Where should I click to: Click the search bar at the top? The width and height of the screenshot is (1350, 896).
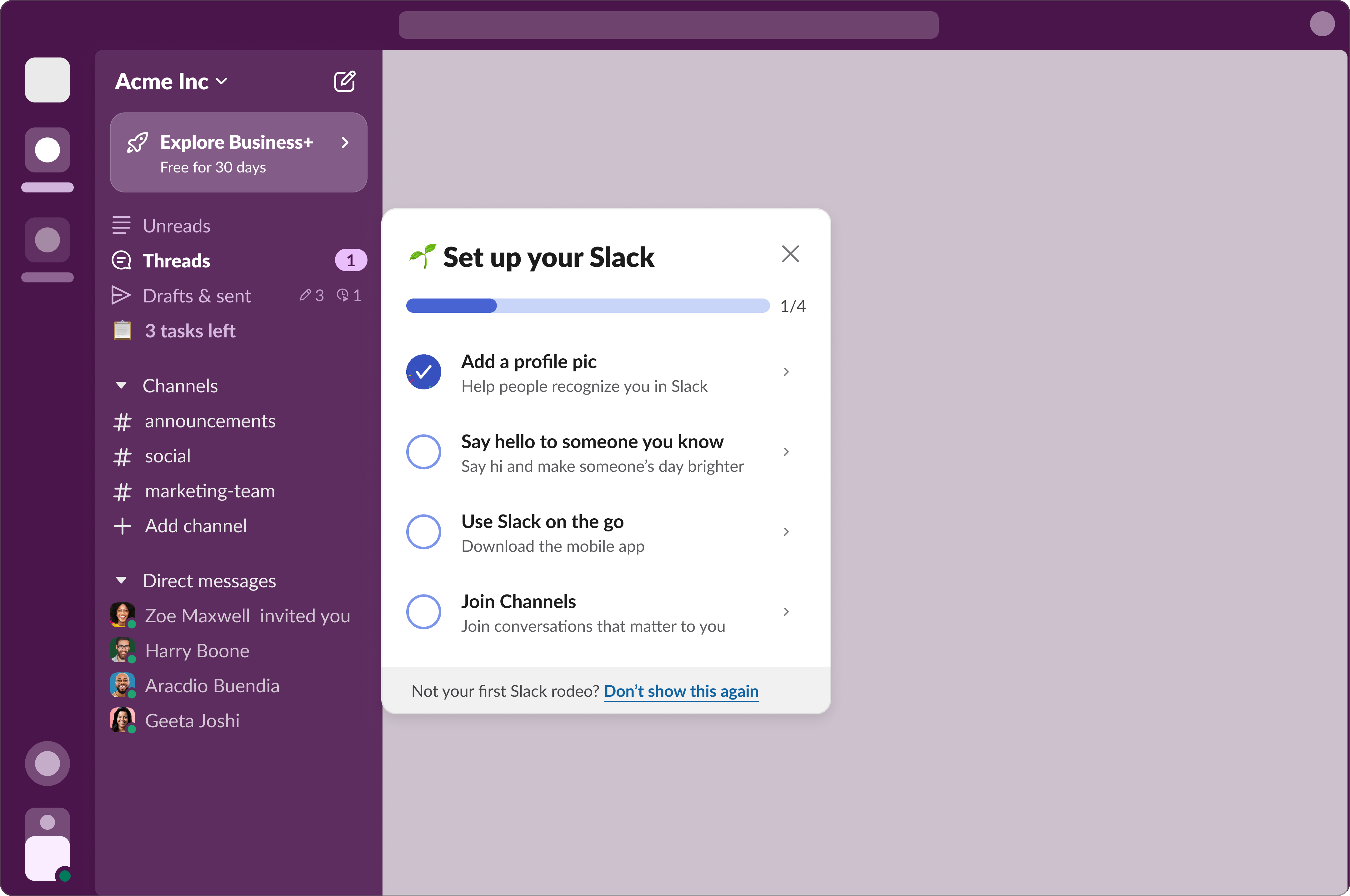[x=668, y=25]
